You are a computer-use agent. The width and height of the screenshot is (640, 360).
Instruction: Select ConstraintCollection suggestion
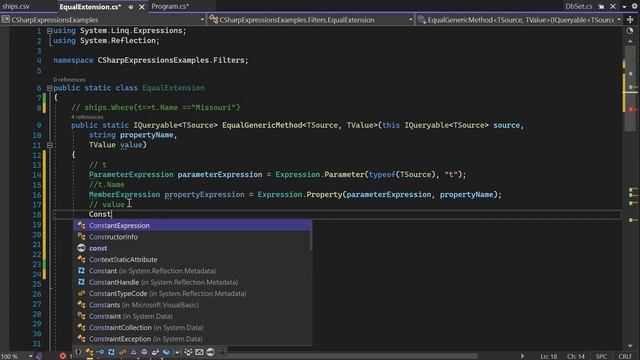coord(192,327)
